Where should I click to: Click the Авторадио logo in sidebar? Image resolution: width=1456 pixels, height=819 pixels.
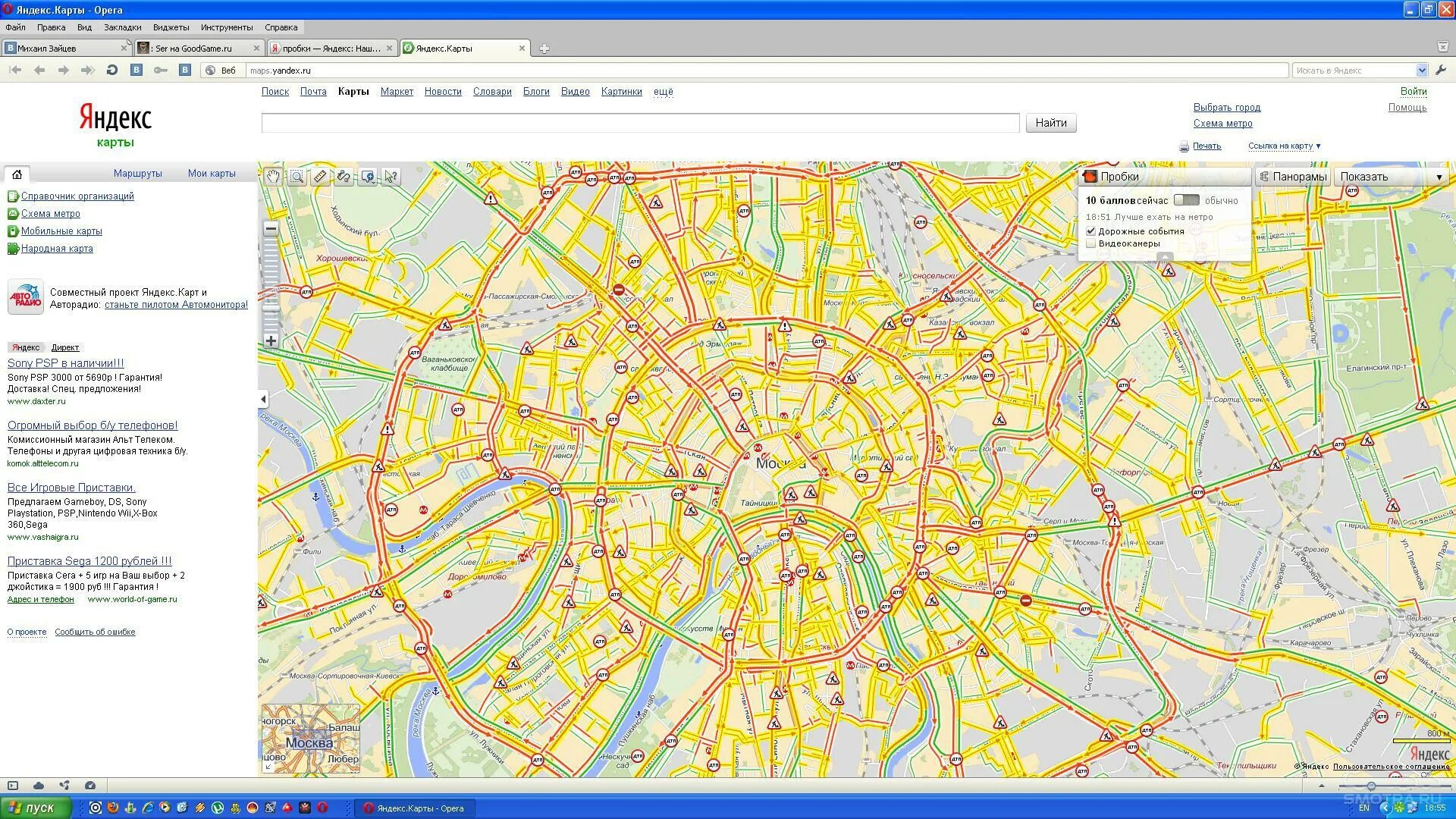[x=26, y=297]
